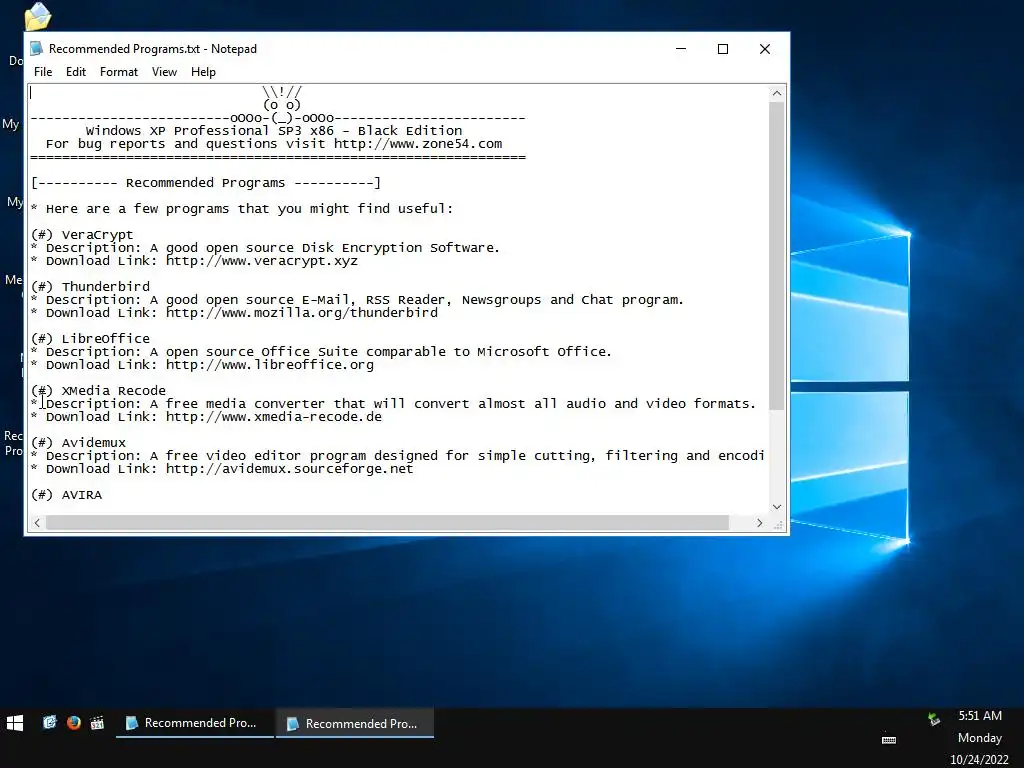Click the www.libreoffice.org link text
This screenshot has height=768, width=1024.
pos(270,365)
